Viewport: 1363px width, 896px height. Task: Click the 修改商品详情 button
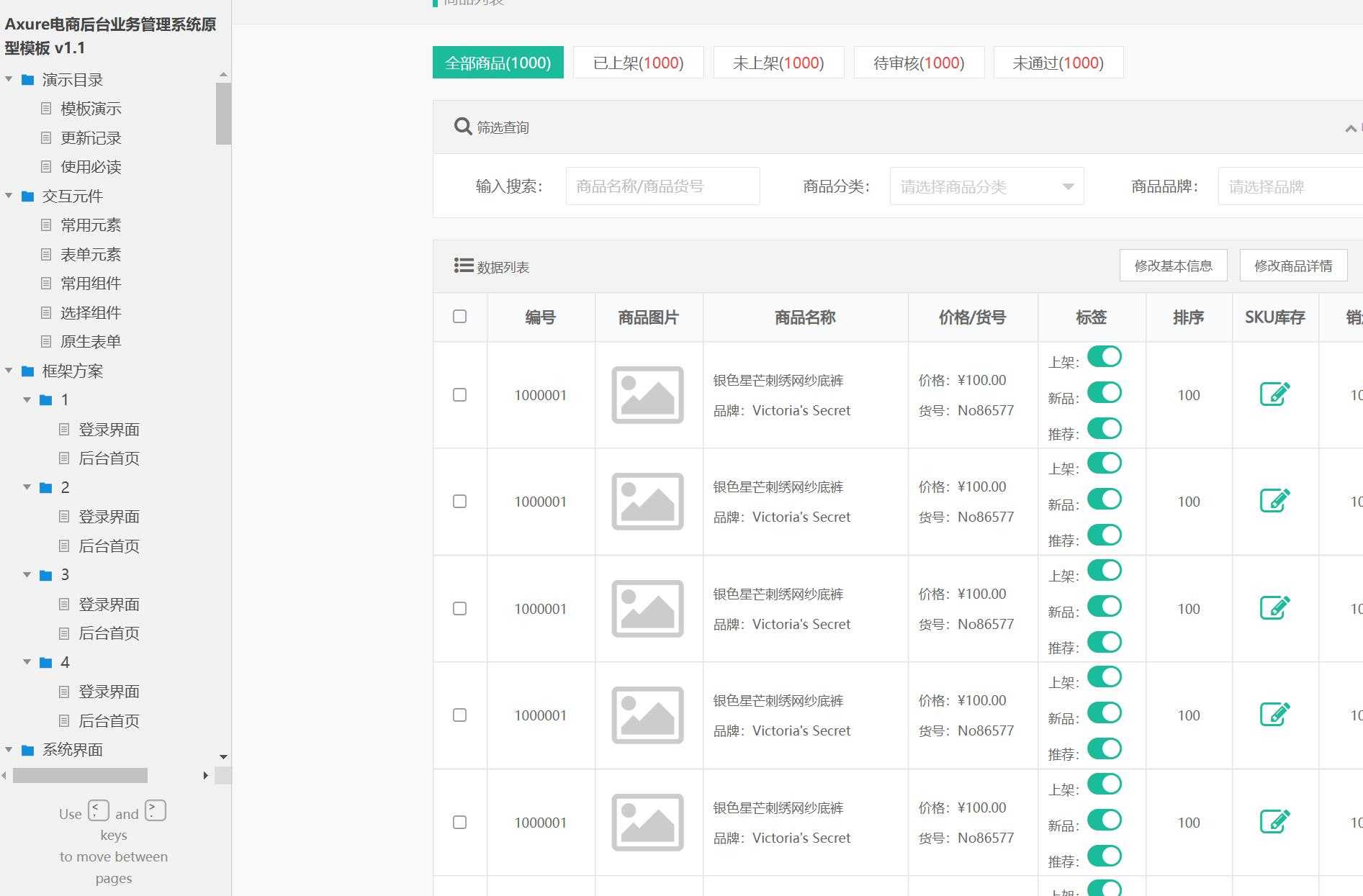tap(1293, 265)
